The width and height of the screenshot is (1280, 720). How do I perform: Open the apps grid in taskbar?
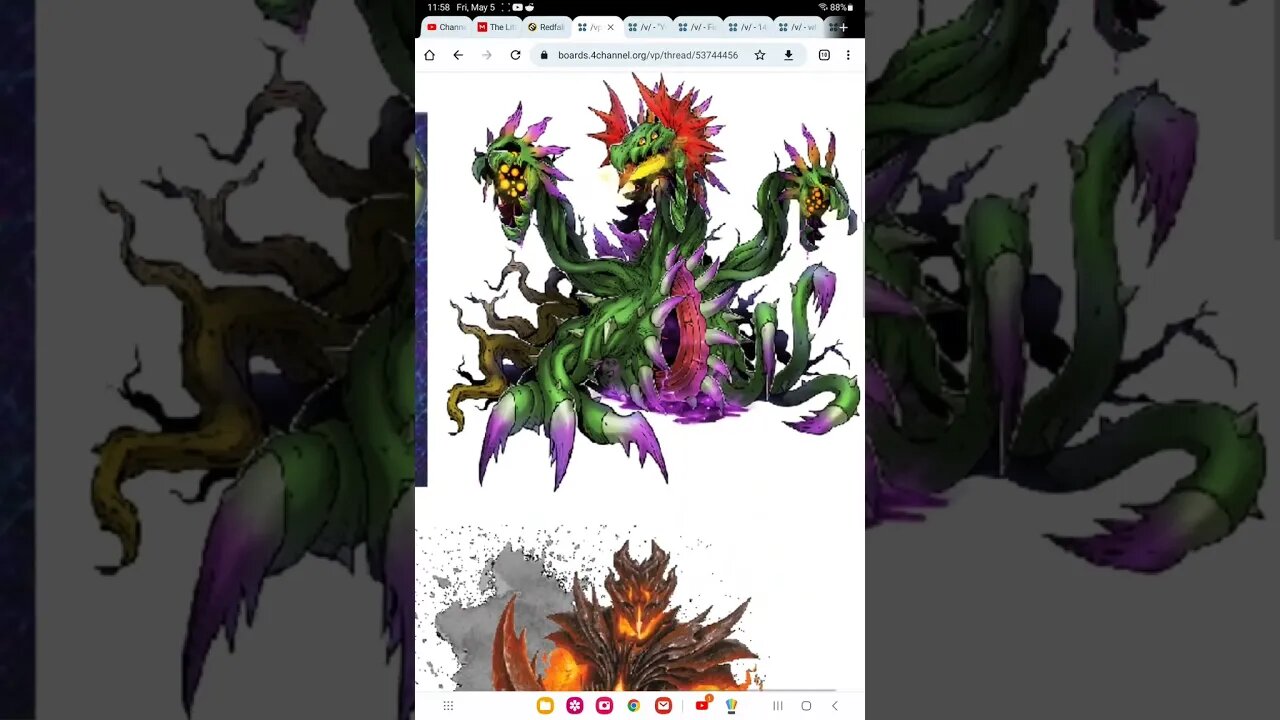448,706
